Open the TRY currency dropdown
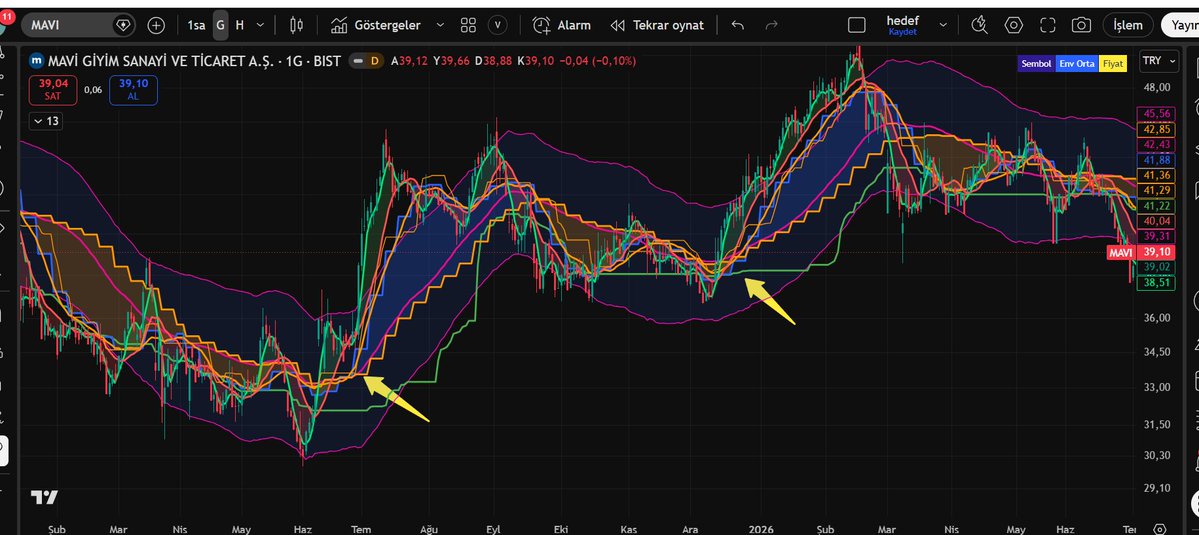 (1158, 60)
